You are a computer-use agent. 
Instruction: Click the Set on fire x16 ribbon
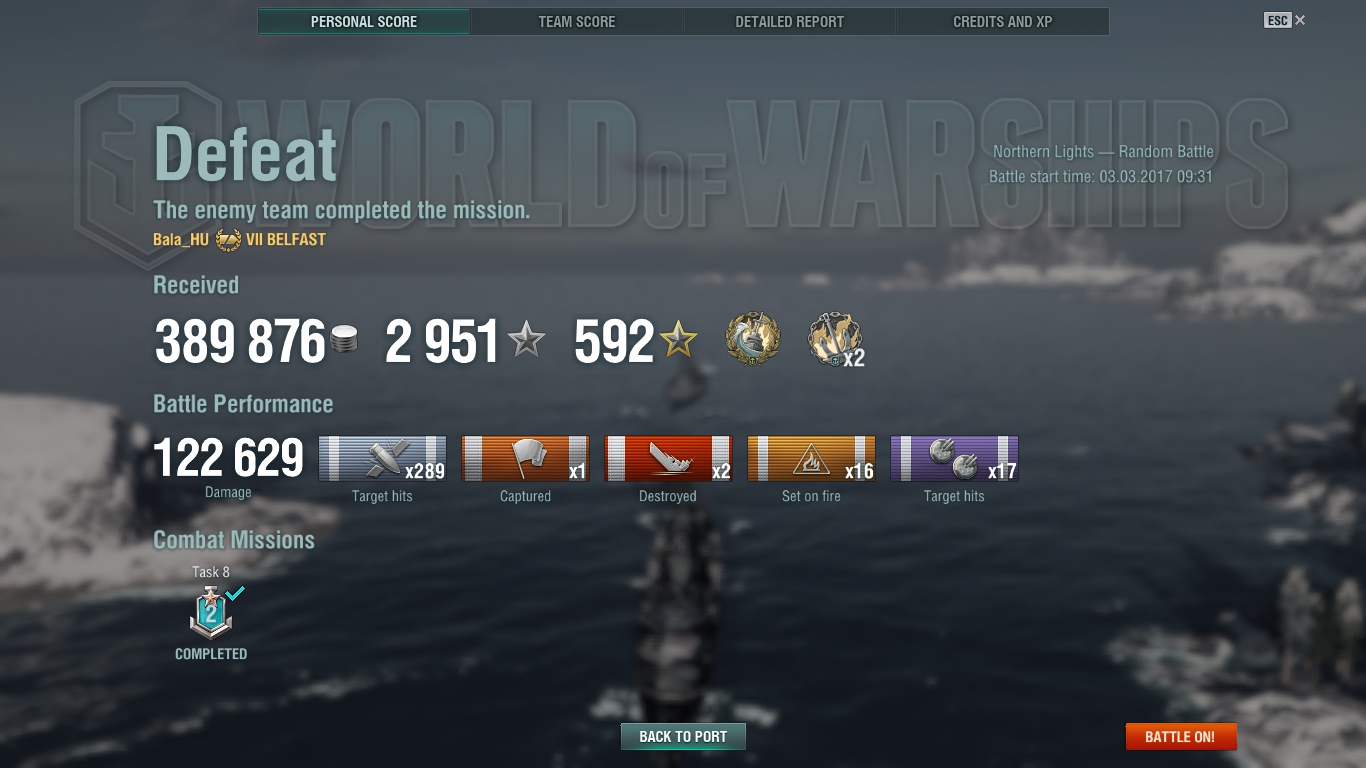coord(811,459)
